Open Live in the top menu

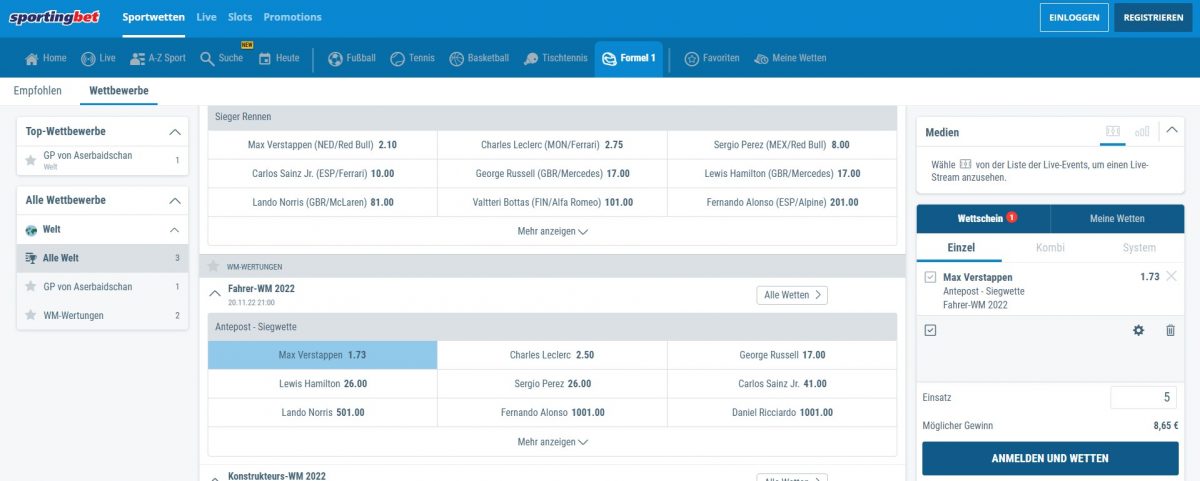[207, 17]
